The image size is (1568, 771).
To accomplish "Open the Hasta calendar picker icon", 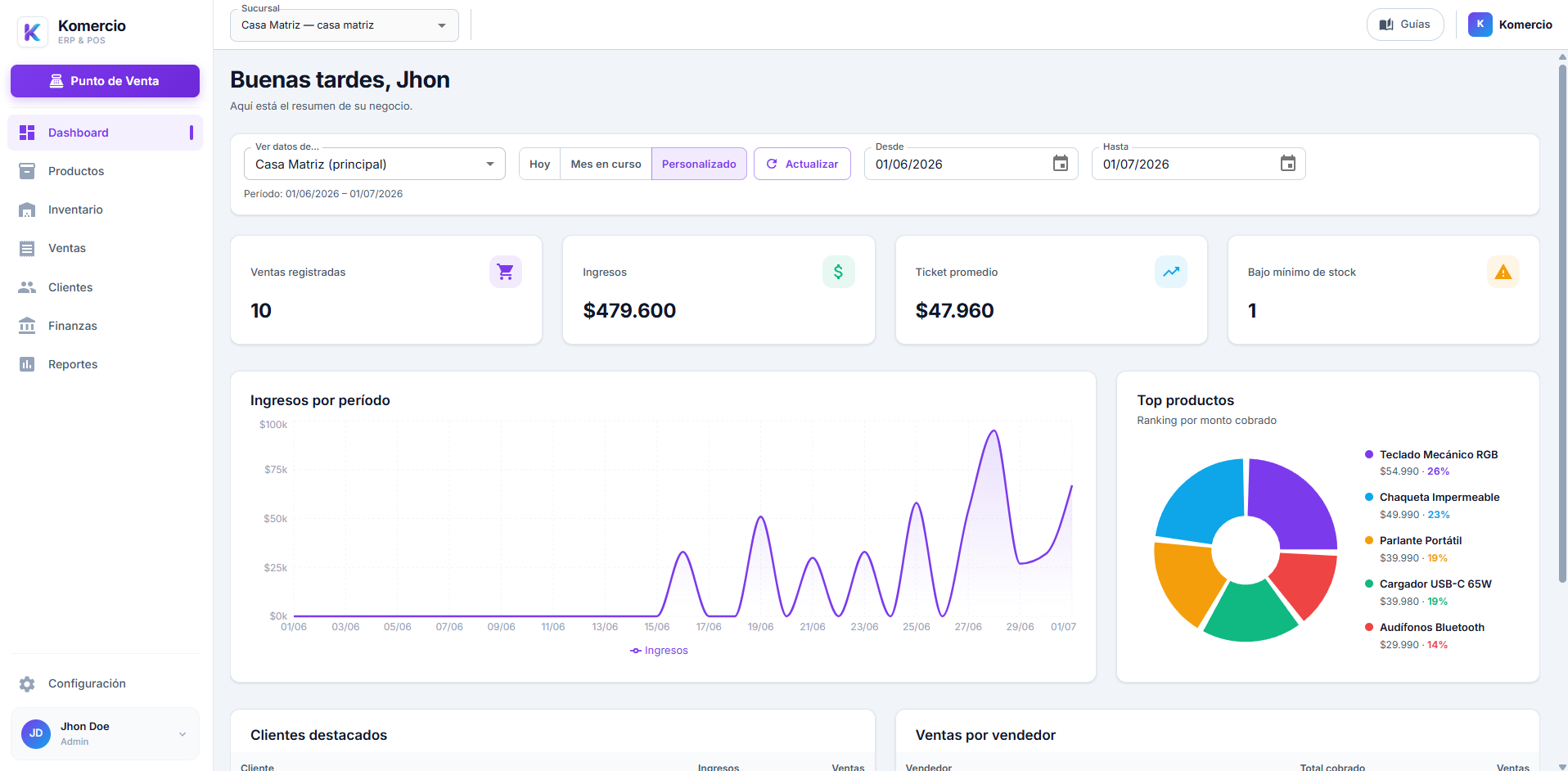I will tap(1288, 164).
